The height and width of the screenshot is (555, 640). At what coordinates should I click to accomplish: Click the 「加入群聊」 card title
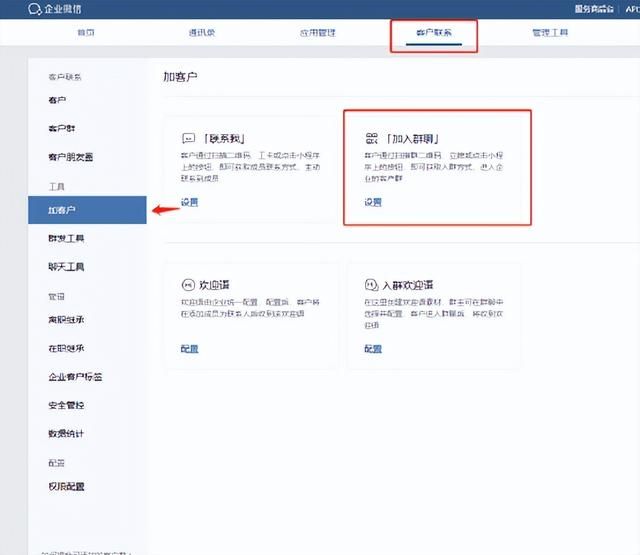click(x=412, y=139)
